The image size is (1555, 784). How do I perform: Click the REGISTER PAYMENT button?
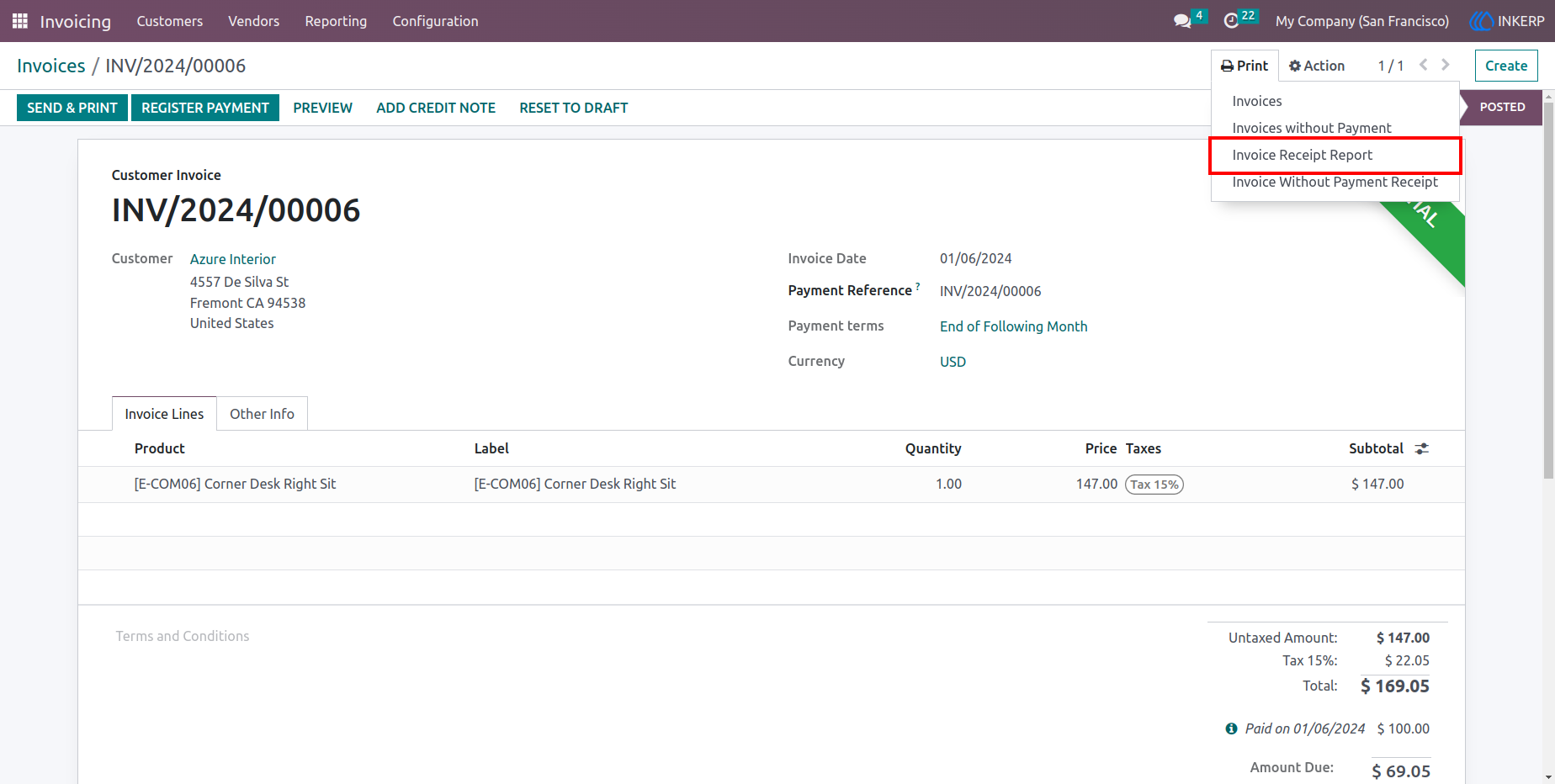click(x=205, y=108)
